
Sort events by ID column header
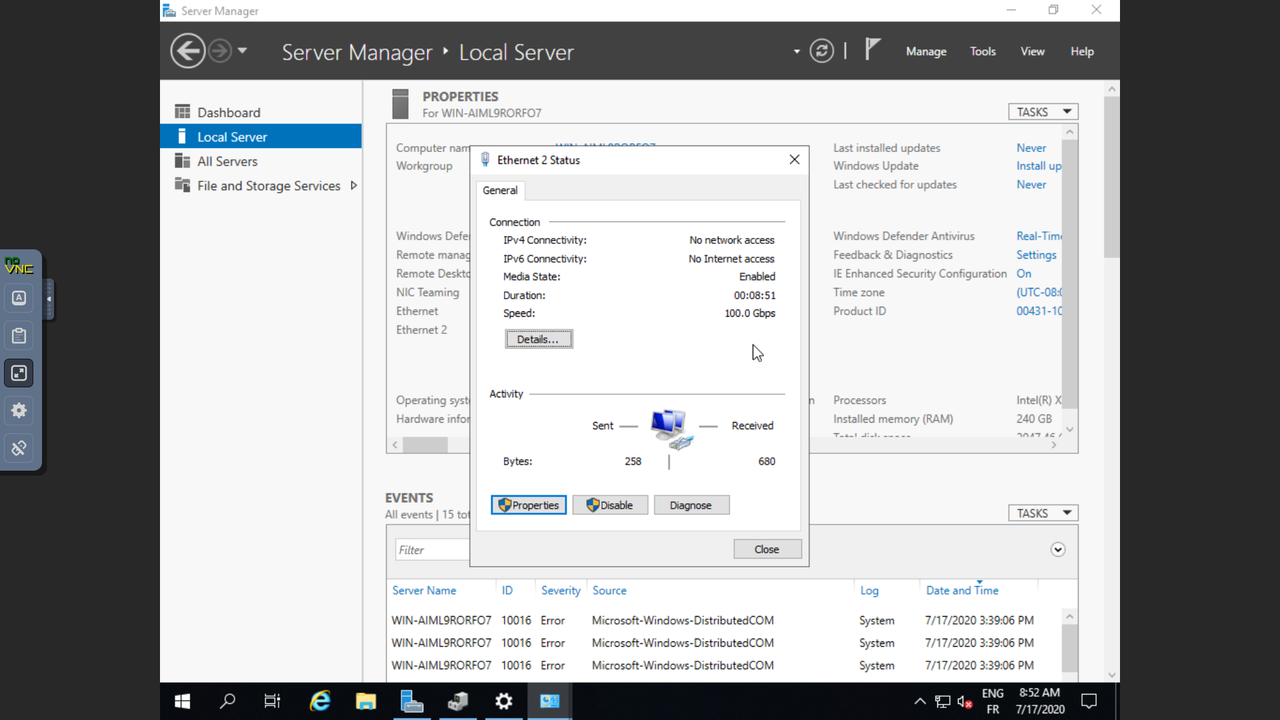(x=508, y=591)
